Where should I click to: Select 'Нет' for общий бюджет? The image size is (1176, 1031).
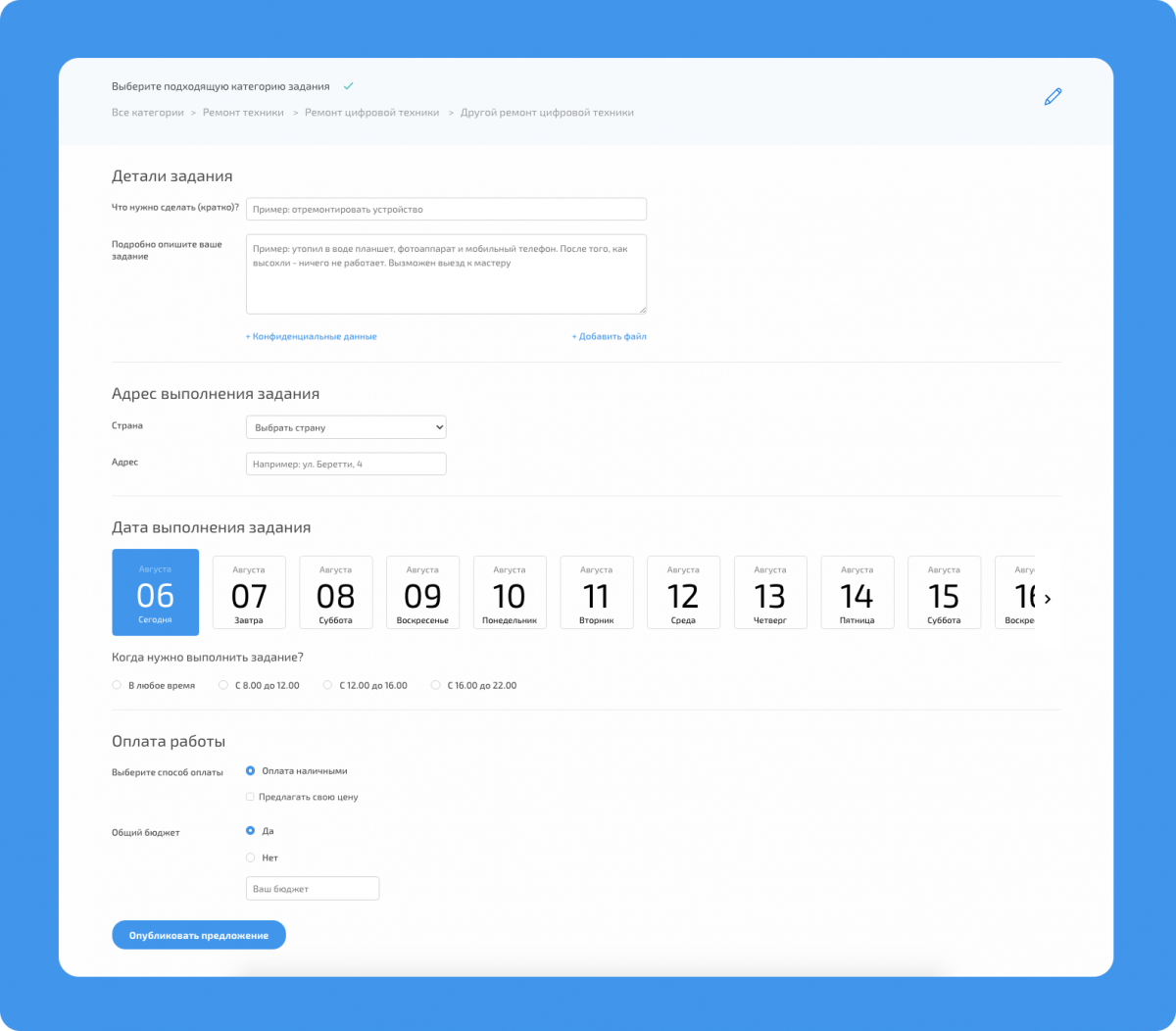tap(250, 858)
